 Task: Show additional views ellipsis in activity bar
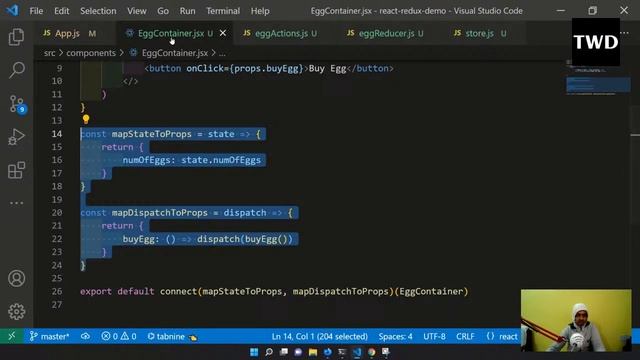pyautogui.click(x=16, y=203)
